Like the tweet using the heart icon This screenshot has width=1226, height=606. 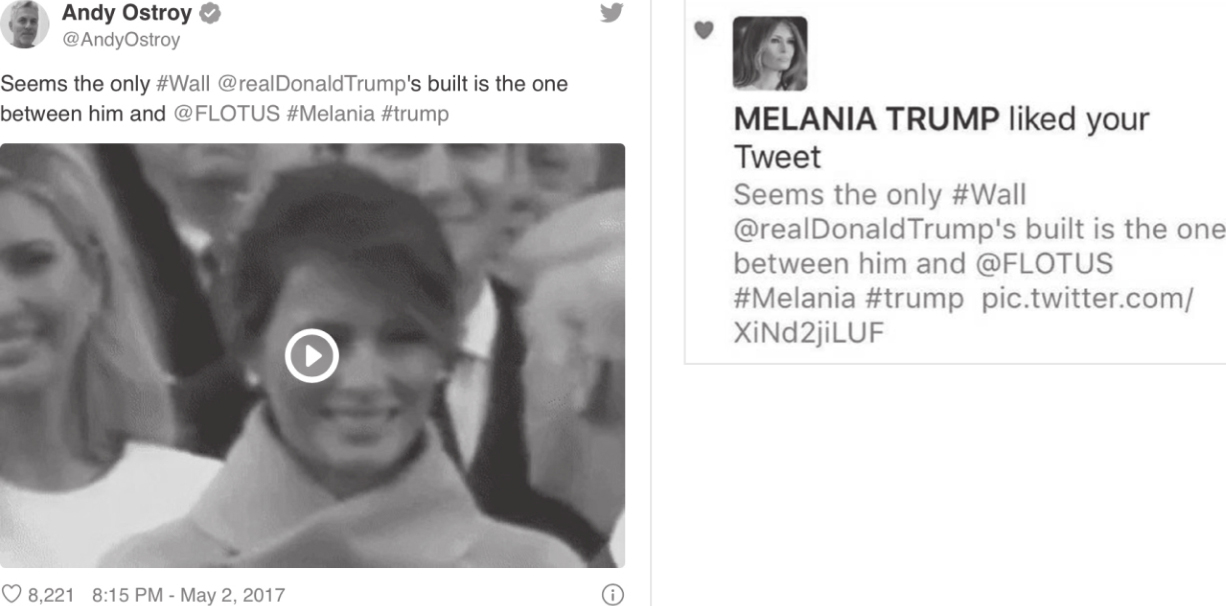[10, 595]
